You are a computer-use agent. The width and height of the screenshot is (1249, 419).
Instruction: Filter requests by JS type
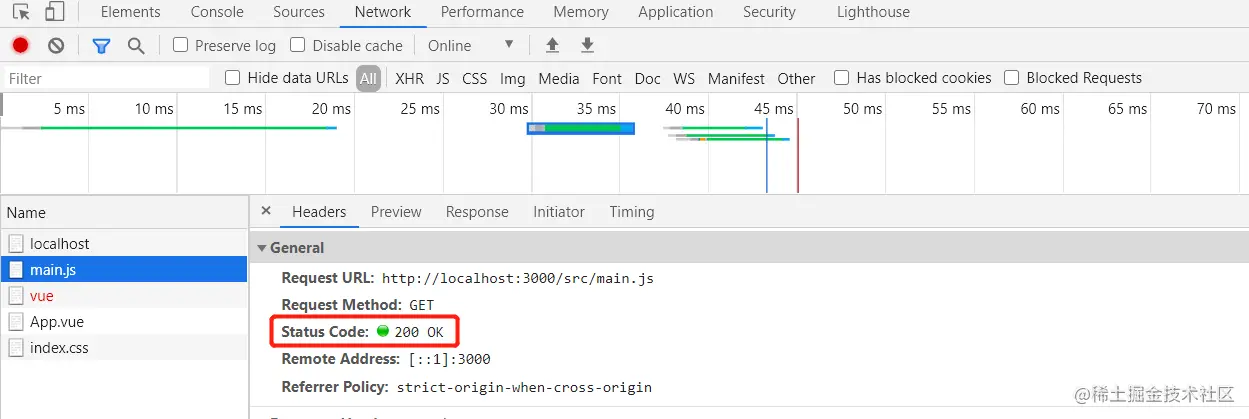443,78
